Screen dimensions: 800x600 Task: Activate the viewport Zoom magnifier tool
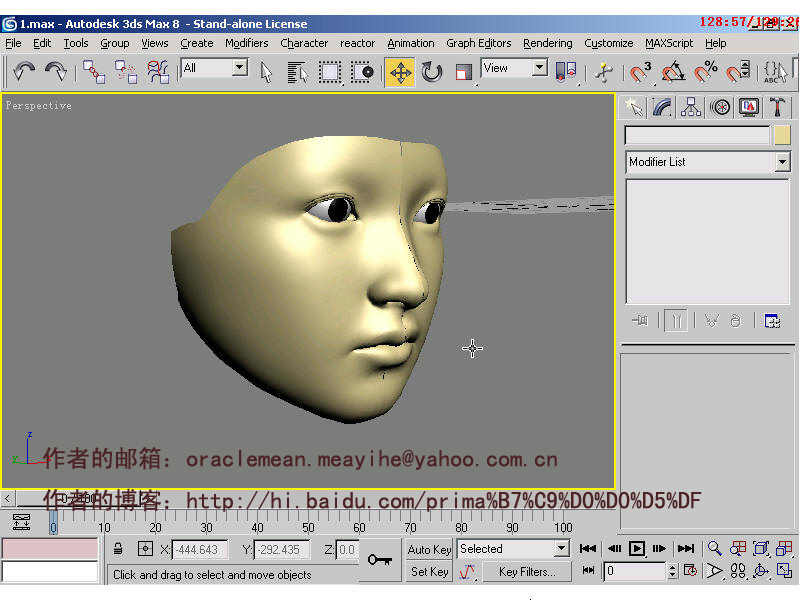[714, 548]
